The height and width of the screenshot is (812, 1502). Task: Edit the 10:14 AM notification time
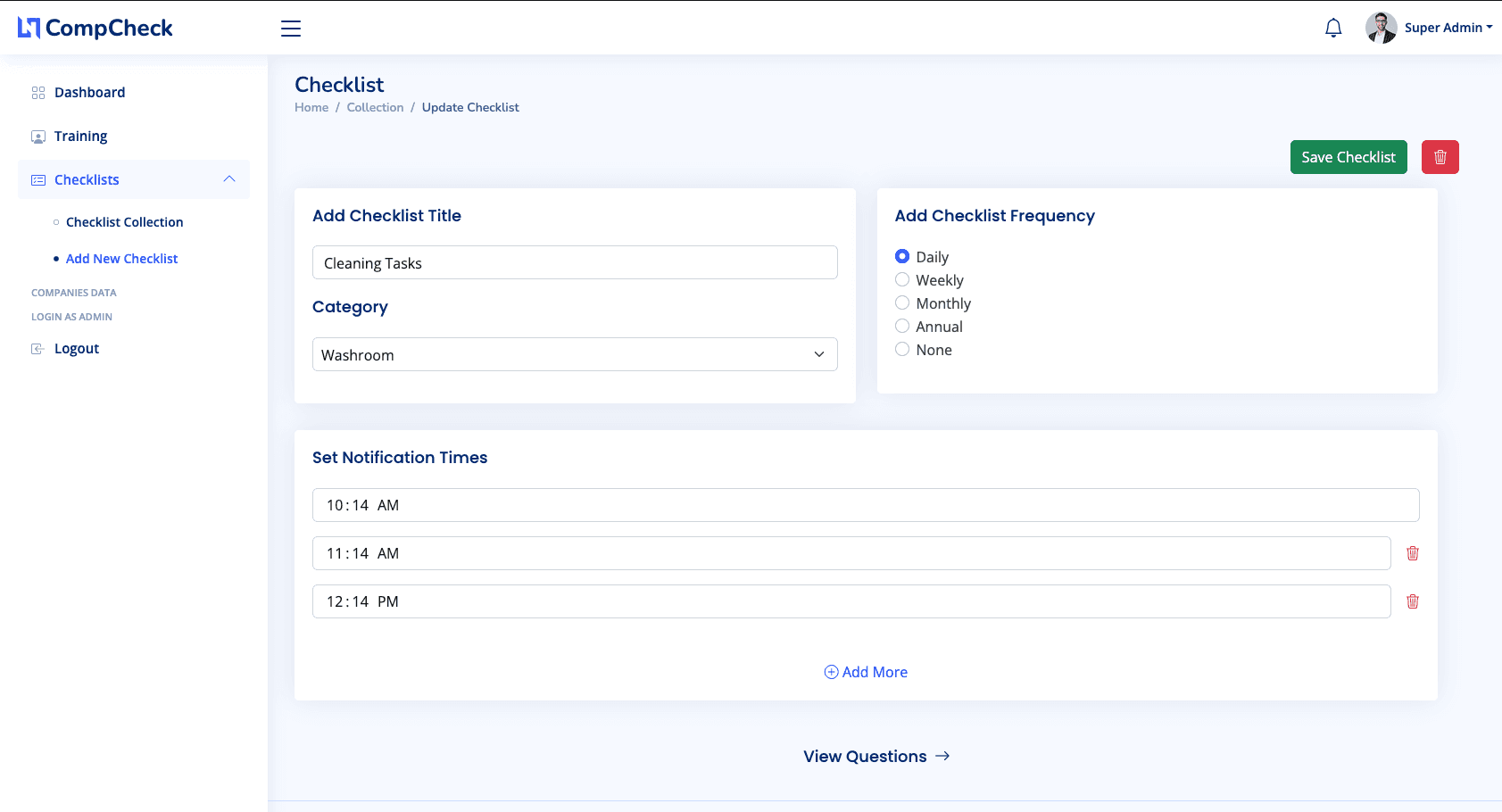click(x=866, y=505)
